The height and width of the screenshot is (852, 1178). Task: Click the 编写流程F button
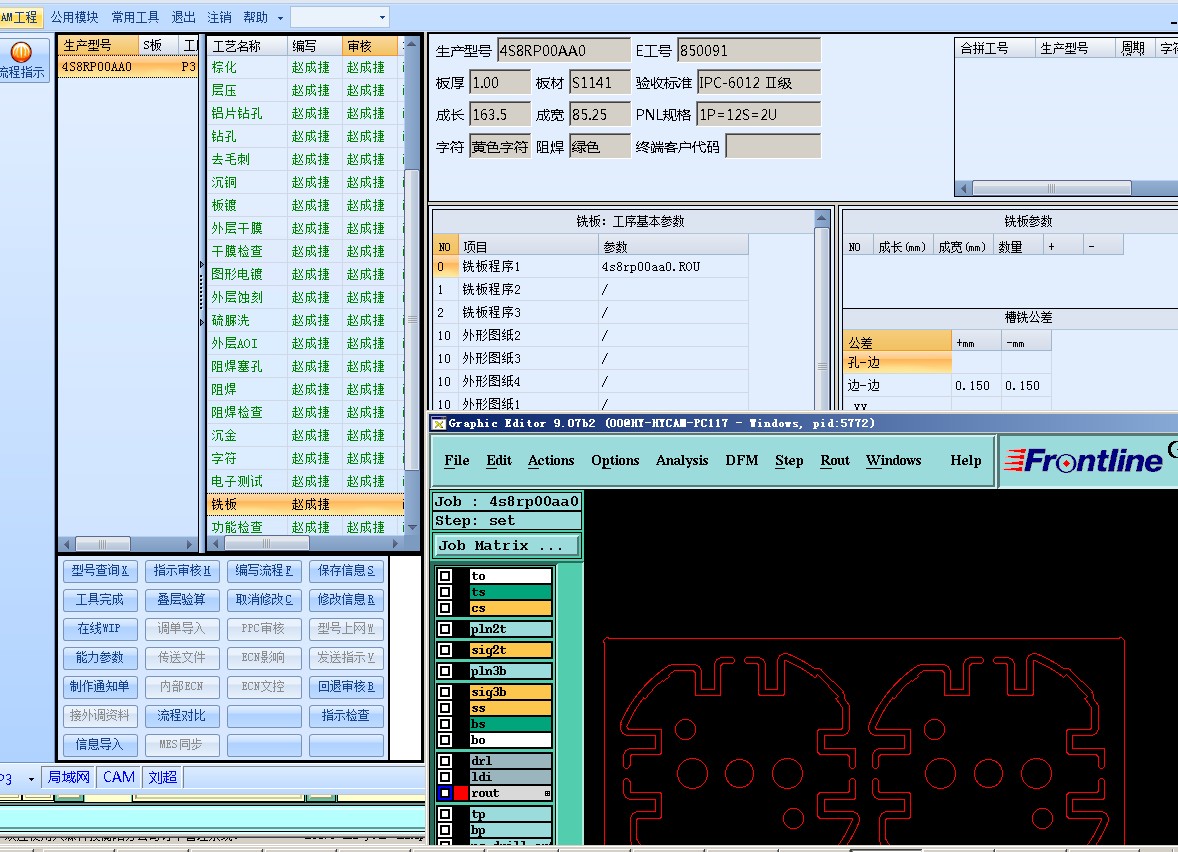click(x=264, y=571)
